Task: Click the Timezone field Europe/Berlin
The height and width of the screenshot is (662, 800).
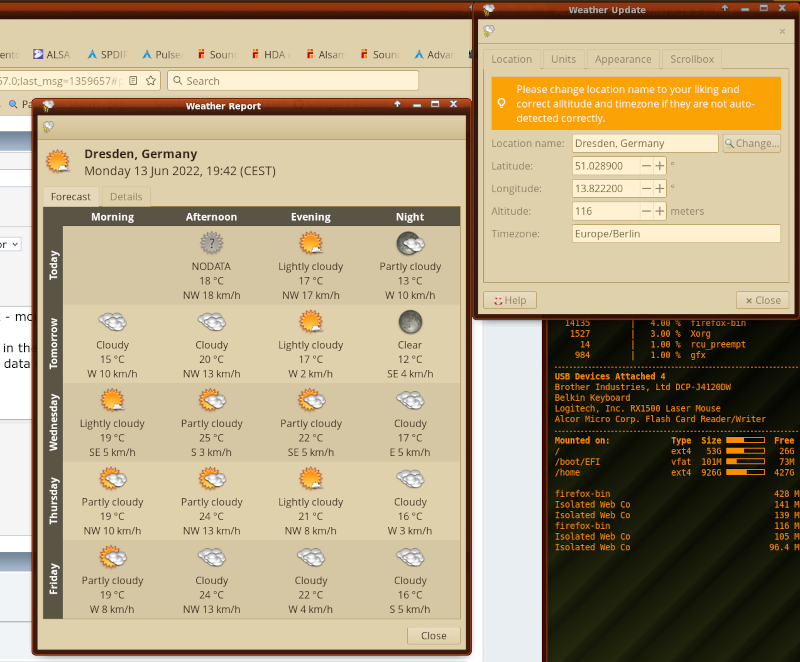Action: [x=675, y=234]
